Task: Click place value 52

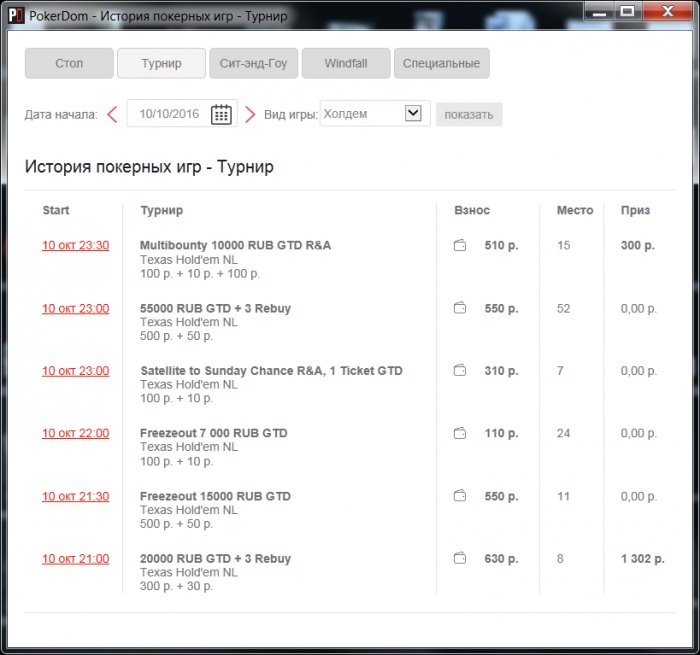Action: click(563, 308)
